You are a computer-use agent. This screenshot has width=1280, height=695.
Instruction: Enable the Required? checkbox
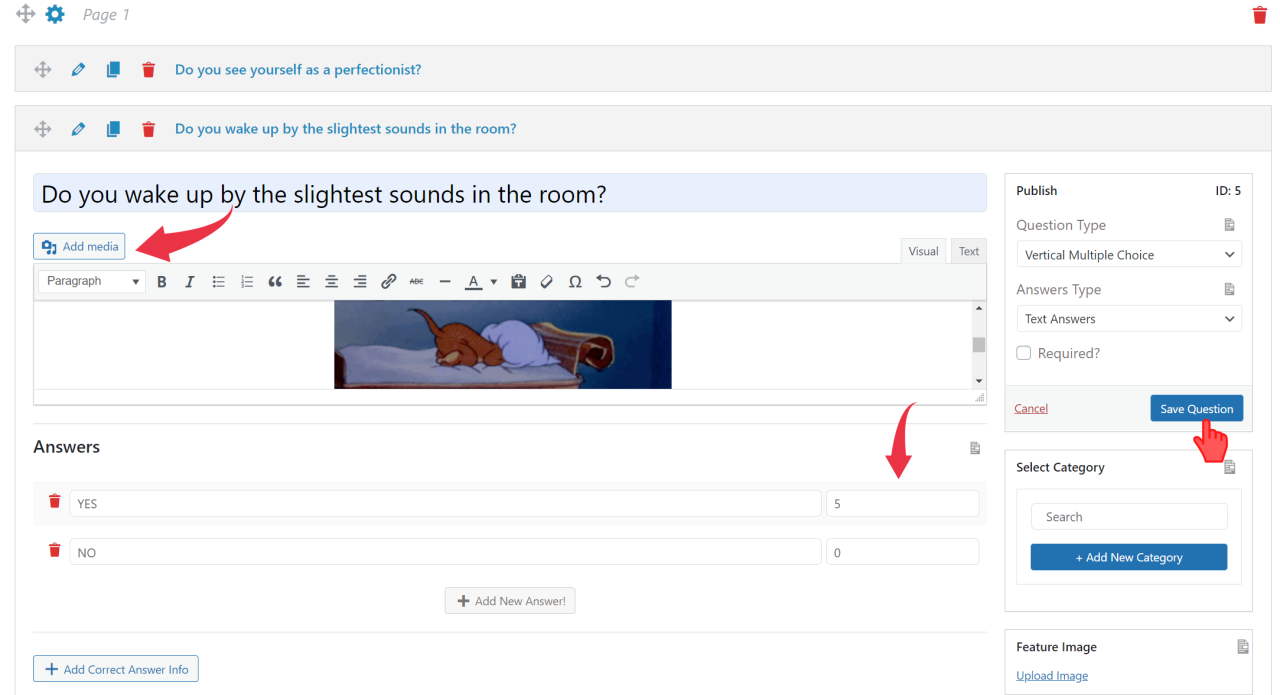click(1023, 352)
